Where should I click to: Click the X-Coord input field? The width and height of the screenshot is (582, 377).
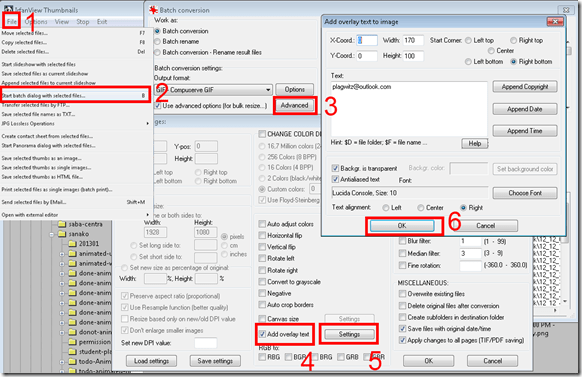click(367, 40)
